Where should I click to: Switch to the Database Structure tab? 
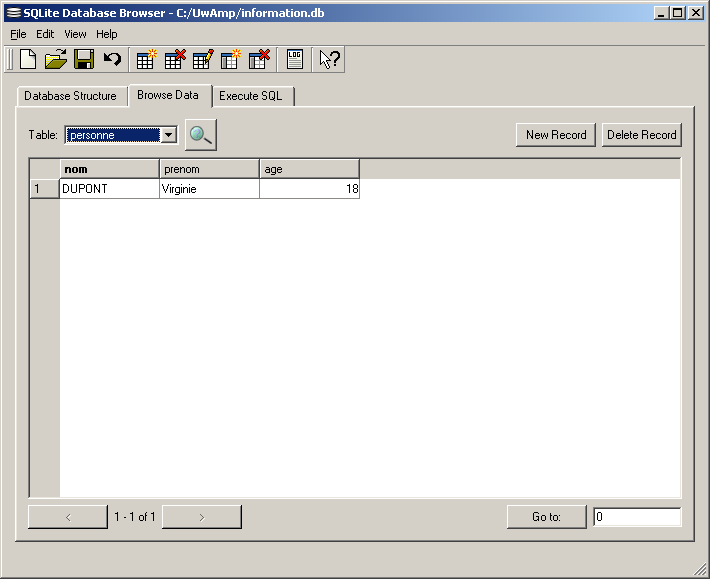[70, 96]
